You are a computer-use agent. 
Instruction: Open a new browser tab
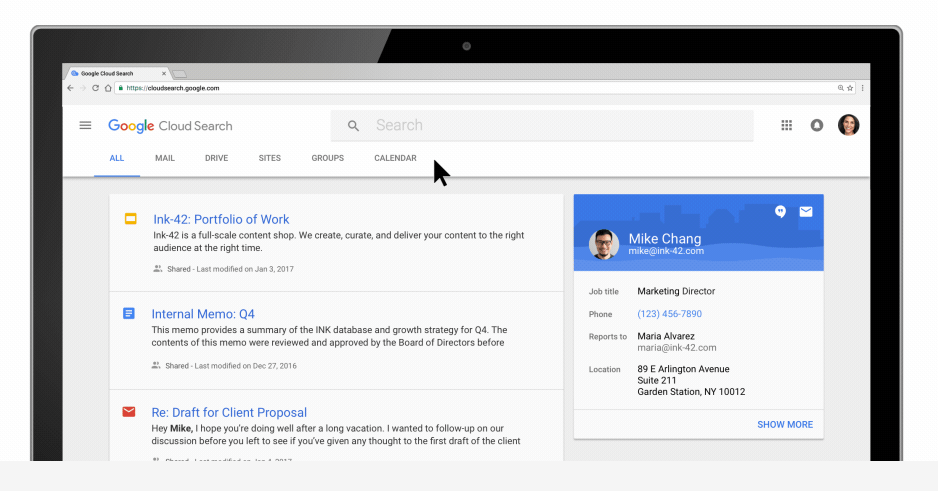point(179,74)
